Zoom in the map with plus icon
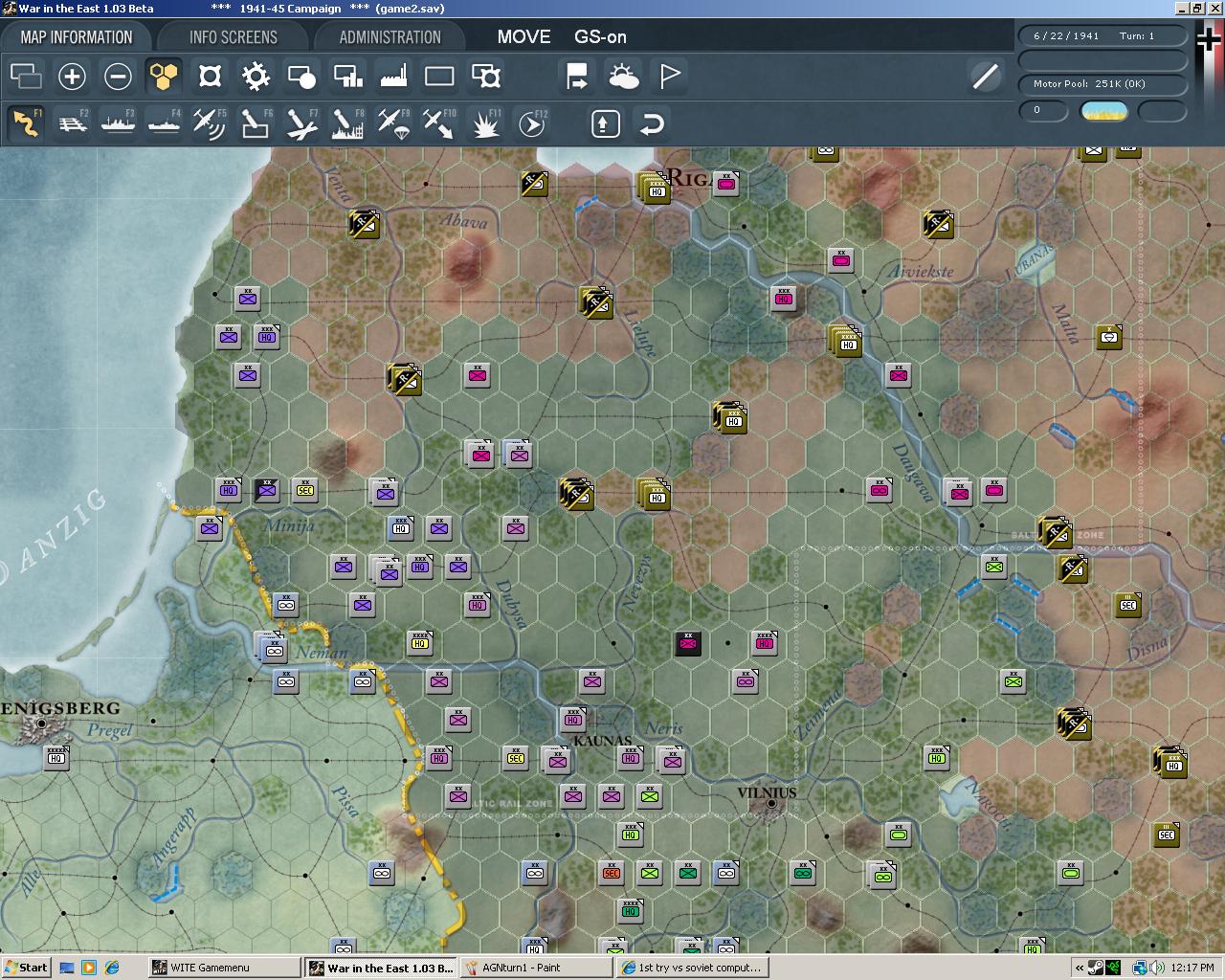 click(x=72, y=76)
